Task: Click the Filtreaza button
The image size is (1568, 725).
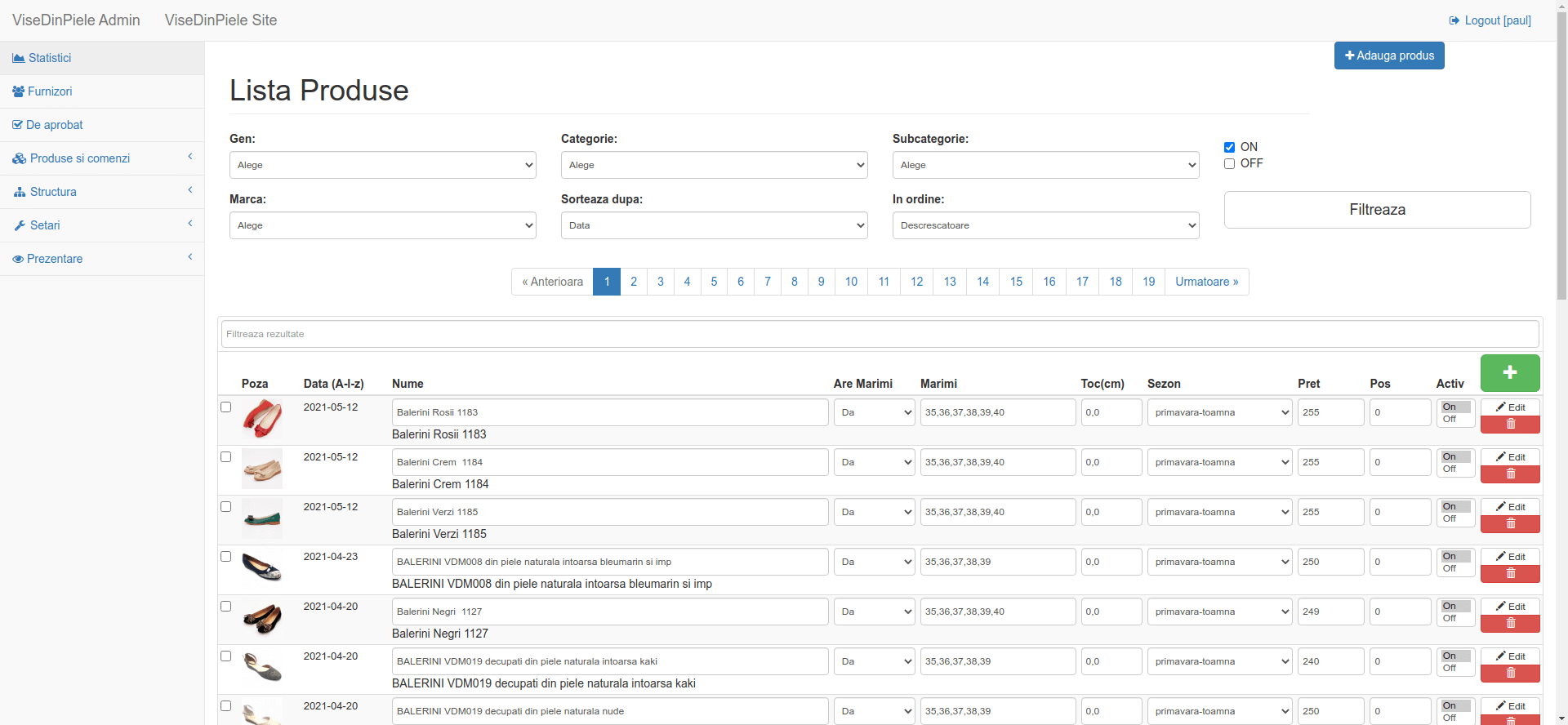Action: 1377,210
